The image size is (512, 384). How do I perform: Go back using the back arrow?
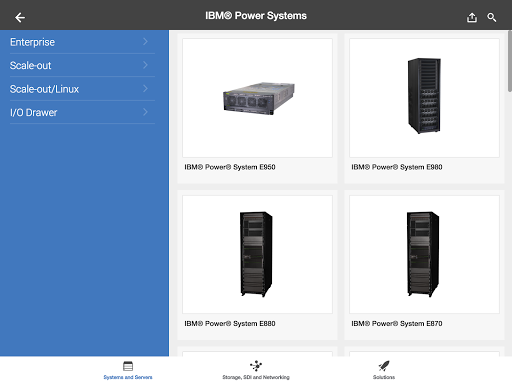pos(20,17)
